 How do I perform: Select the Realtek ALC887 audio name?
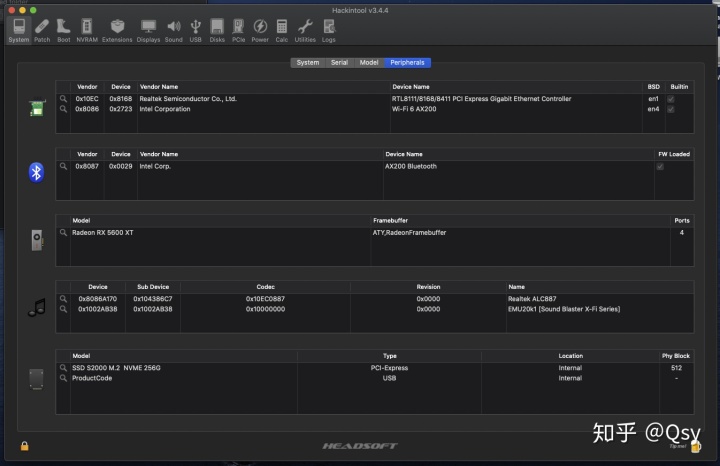click(532, 299)
